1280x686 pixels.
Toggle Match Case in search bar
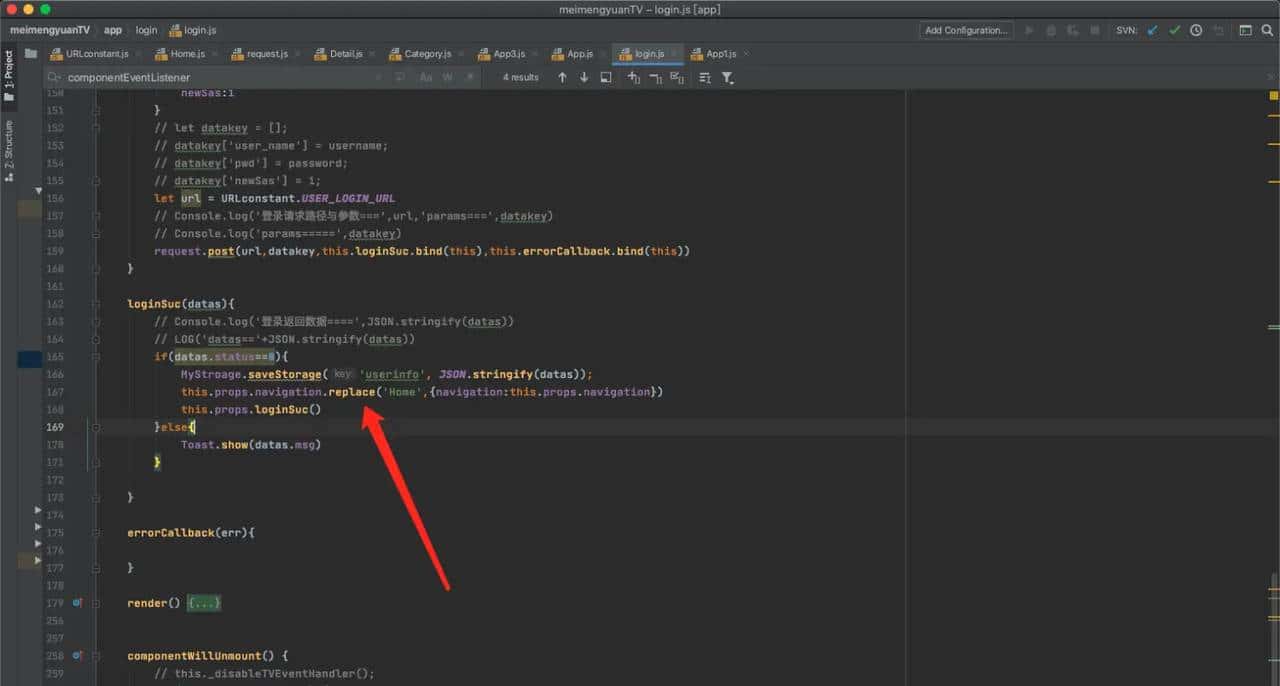coord(426,77)
